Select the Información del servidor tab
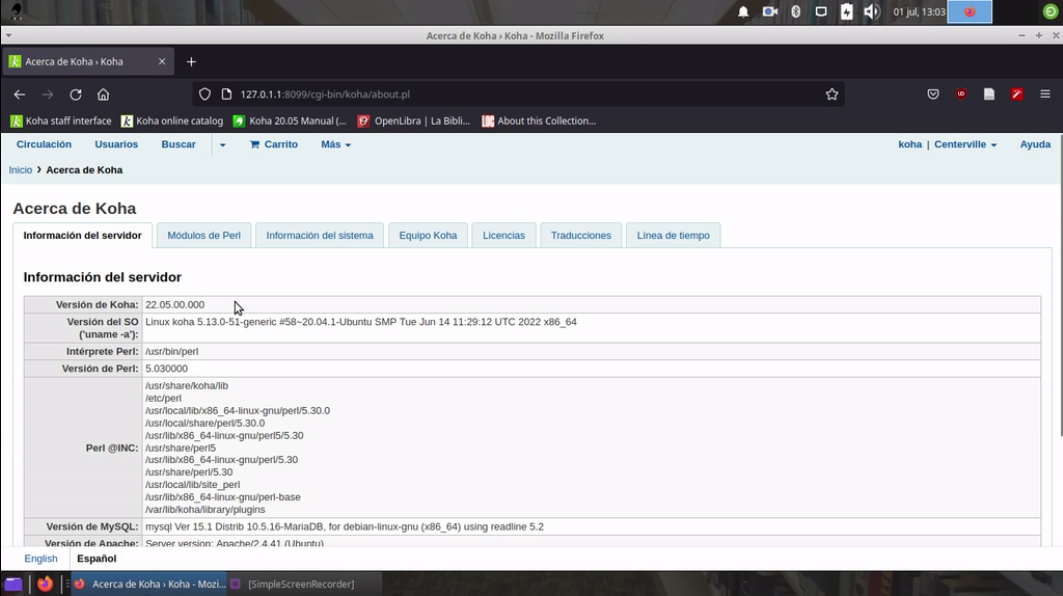1063x596 pixels. (83, 235)
